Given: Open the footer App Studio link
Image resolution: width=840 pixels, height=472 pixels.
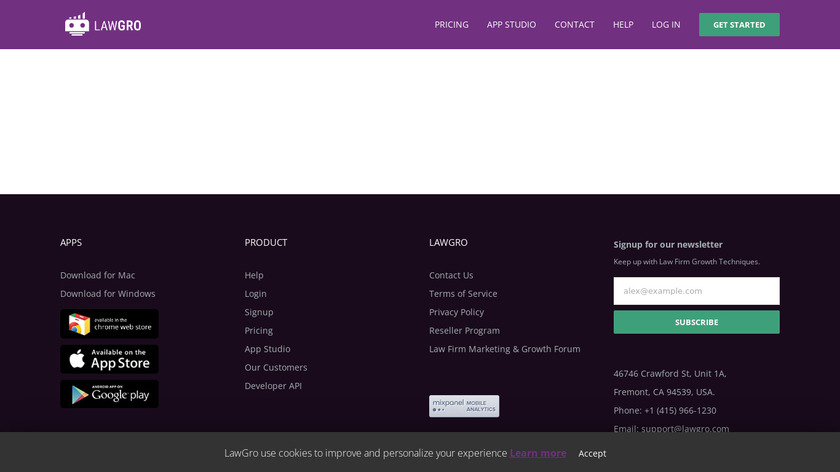Looking at the screenshot, I should click(x=267, y=349).
